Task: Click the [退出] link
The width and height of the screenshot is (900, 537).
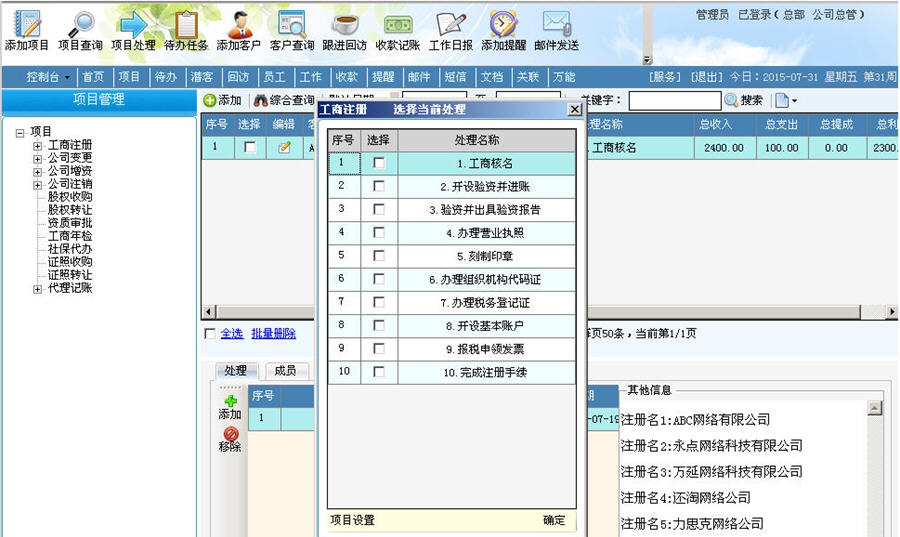Action: point(707,77)
